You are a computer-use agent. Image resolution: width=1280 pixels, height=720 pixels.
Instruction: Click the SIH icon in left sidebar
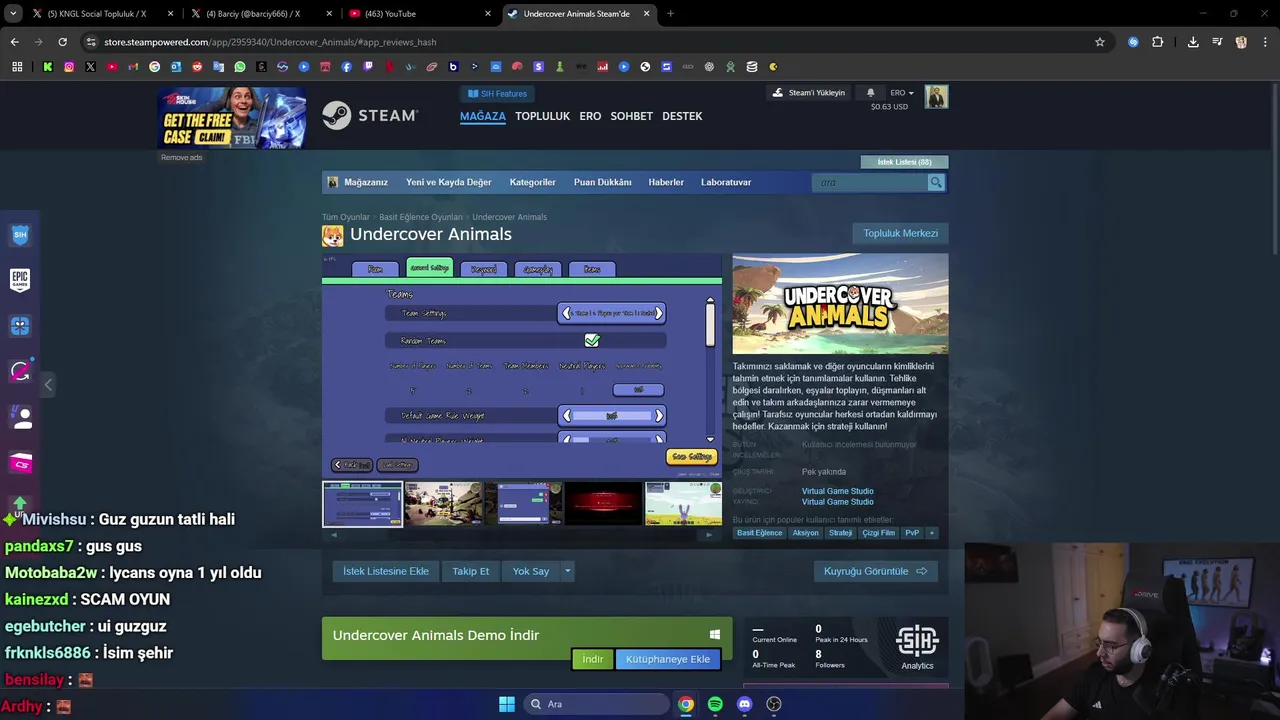tap(20, 235)
